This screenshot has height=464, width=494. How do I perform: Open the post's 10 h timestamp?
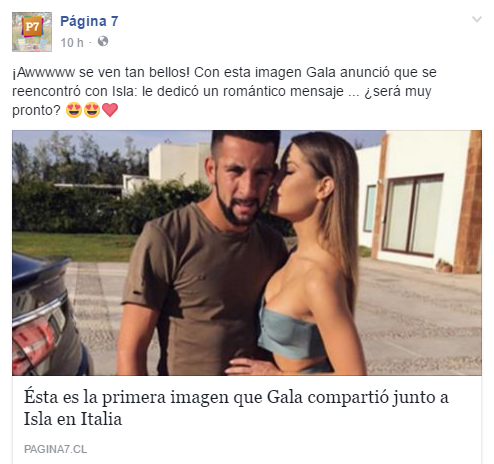pos(72,43)
